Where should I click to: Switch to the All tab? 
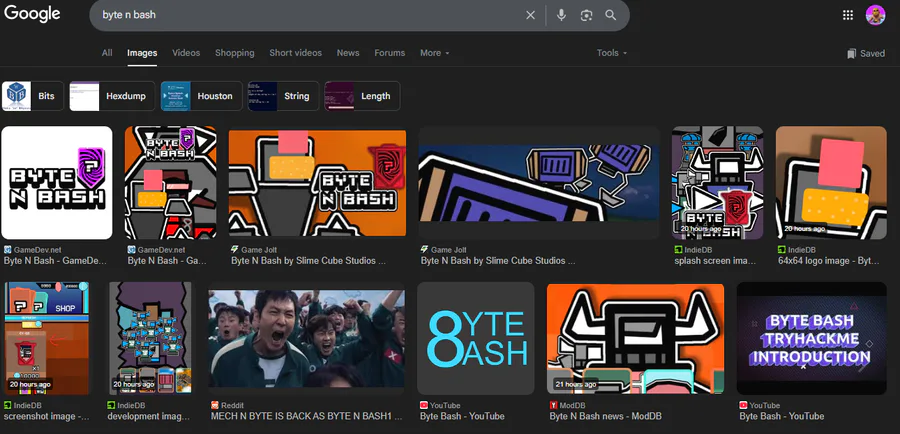(x=107, y=53)
